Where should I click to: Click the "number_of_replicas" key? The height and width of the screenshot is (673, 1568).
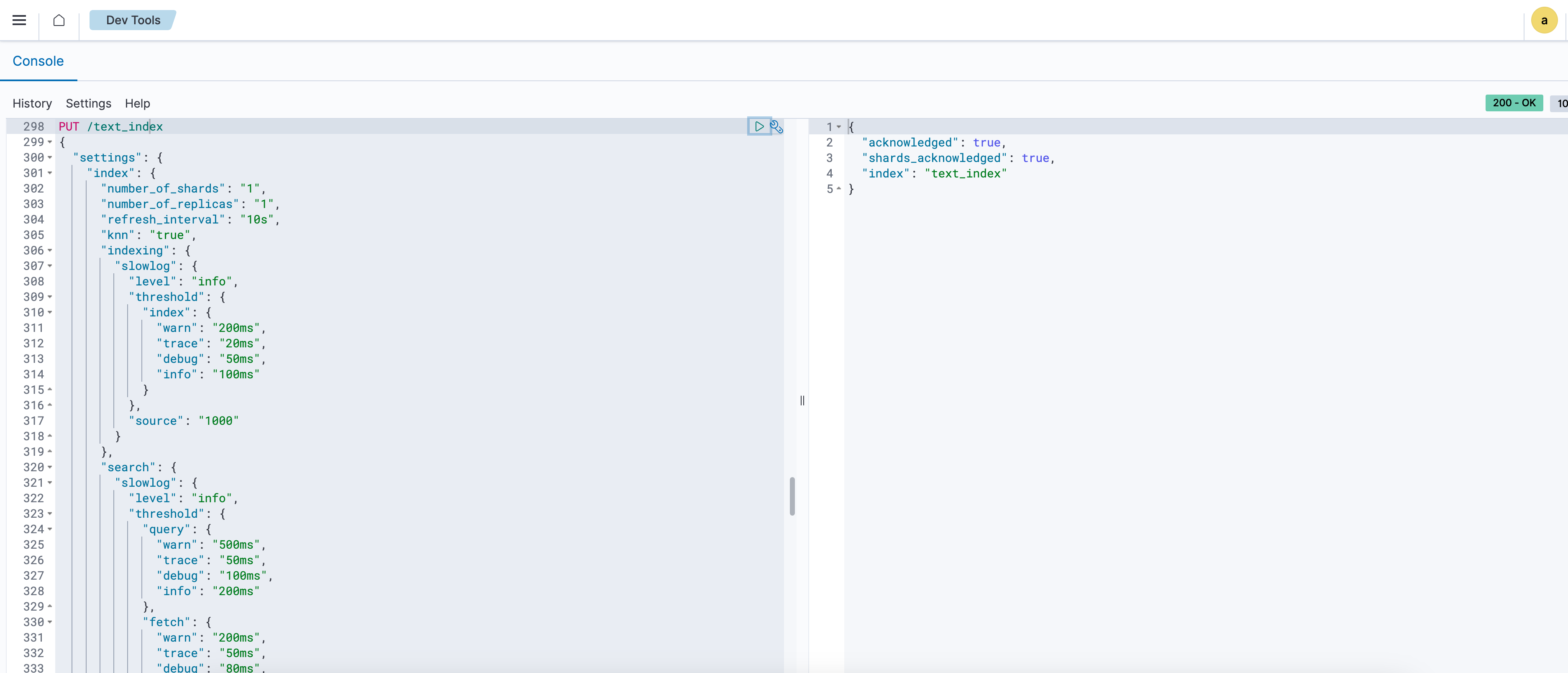(x=170, y=204)
